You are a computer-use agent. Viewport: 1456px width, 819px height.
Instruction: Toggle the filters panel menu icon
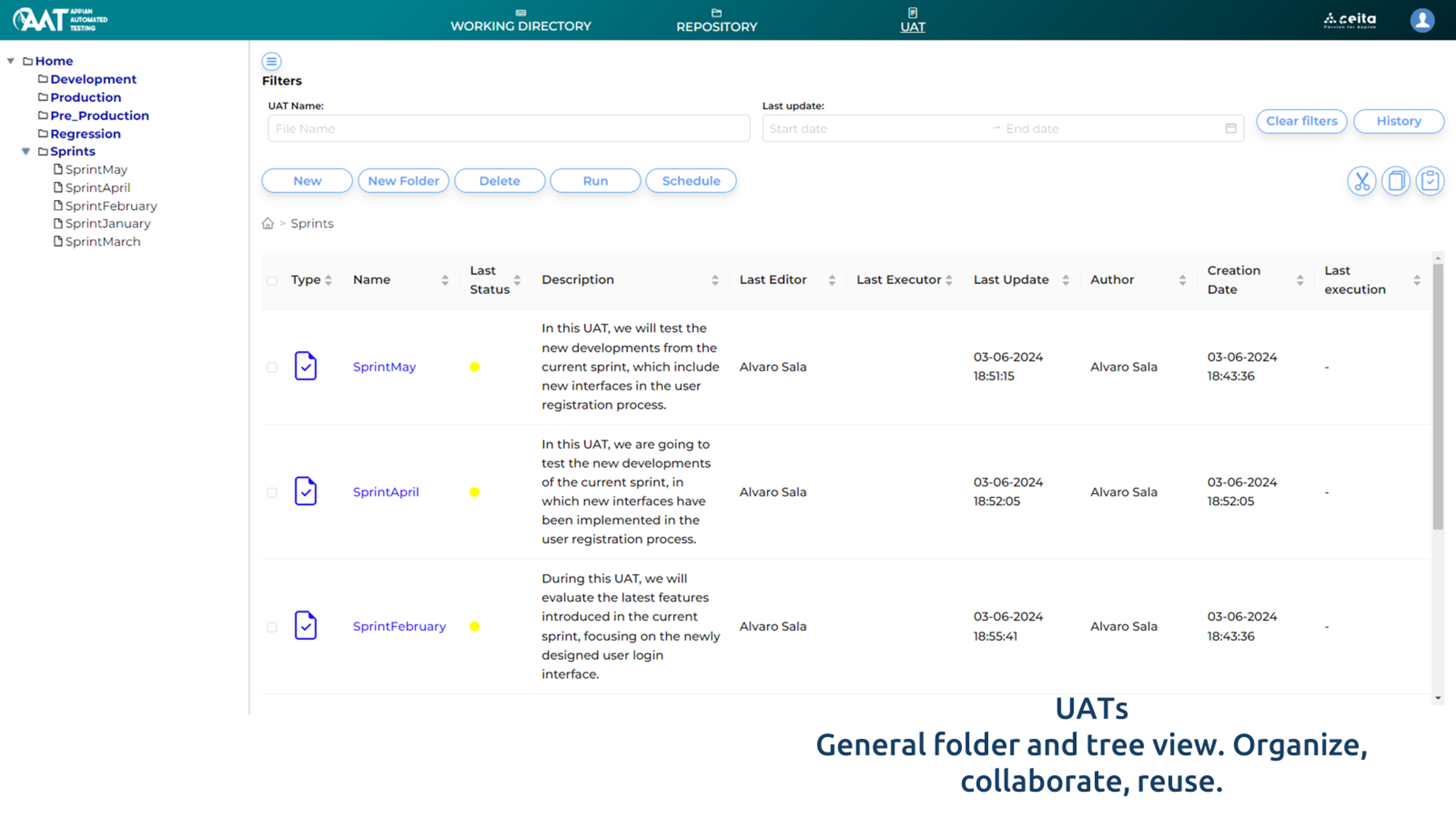point(271,61)
